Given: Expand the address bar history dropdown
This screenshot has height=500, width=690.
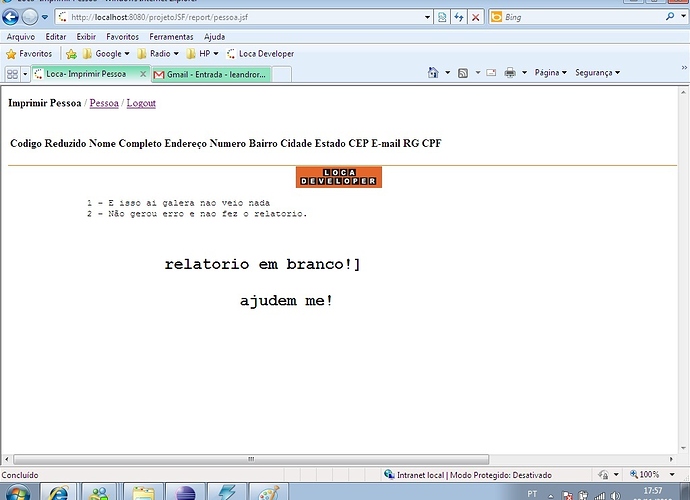Looking at the screenshot, I should coord(427,17).
